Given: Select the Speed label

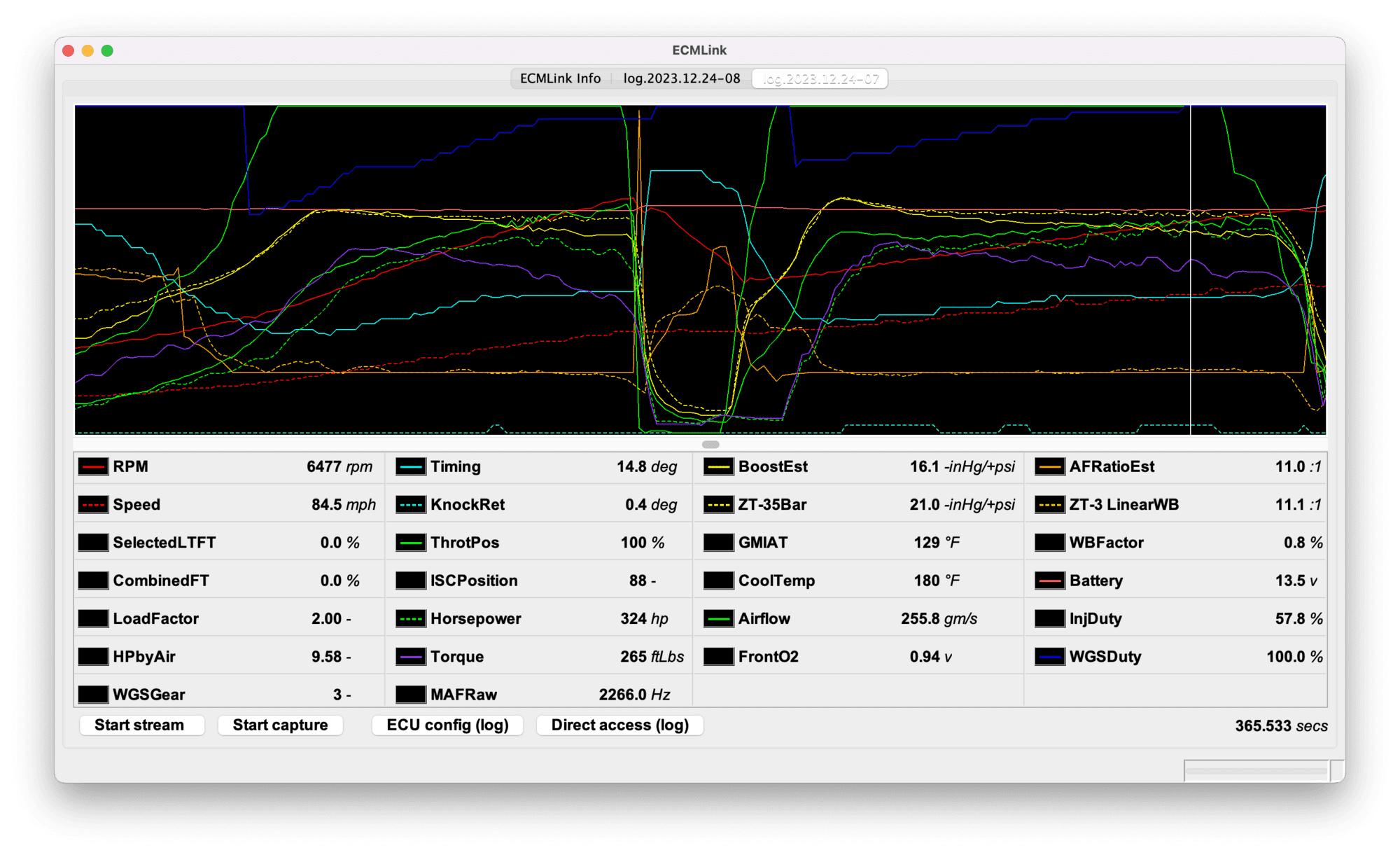Looking at the screenshot, I should coord(136,505).
